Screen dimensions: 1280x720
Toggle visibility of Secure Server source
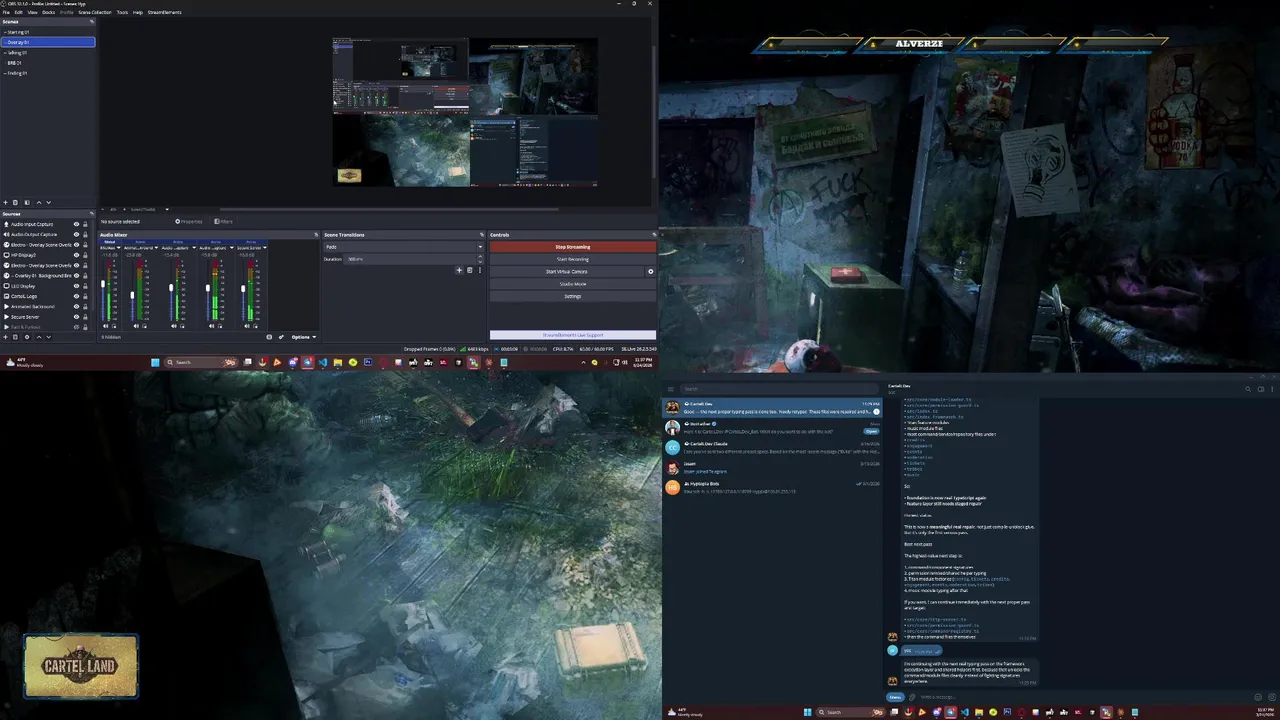point(76,317)
